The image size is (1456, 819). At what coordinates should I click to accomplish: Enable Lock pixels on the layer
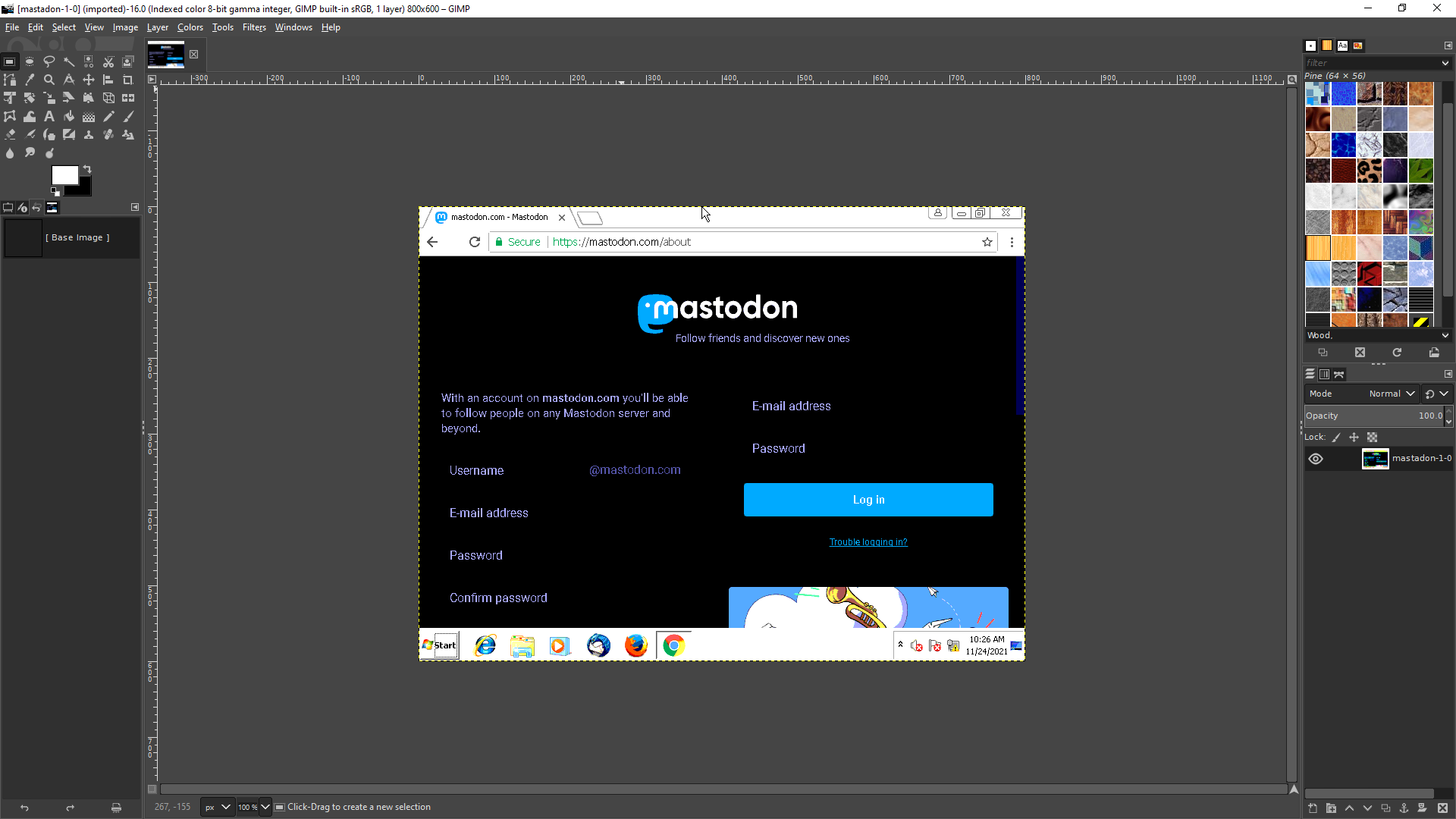[x=1335, y=438]
